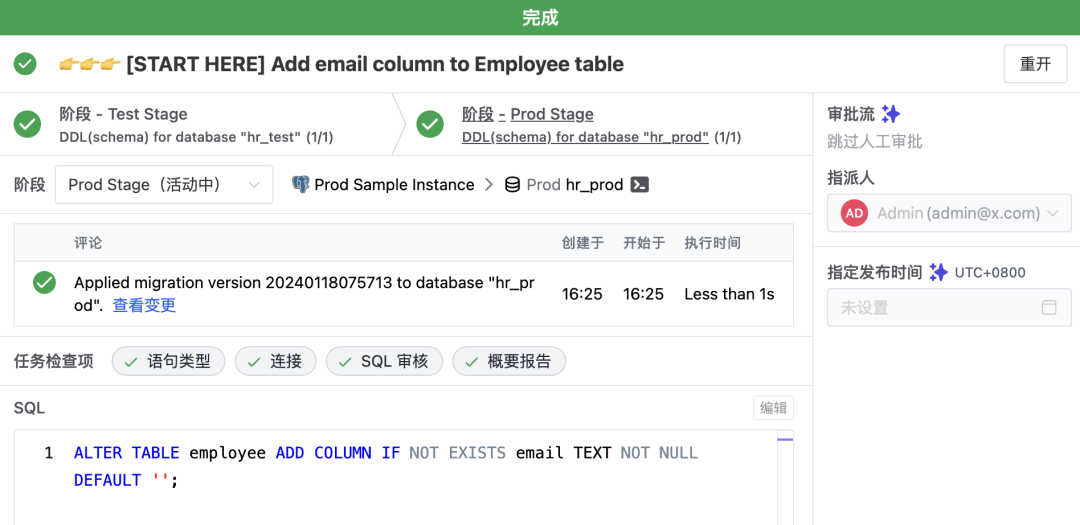1080x525 pixels.
Task: Click the editor minimap marker at top right
Action: [785, 439]
